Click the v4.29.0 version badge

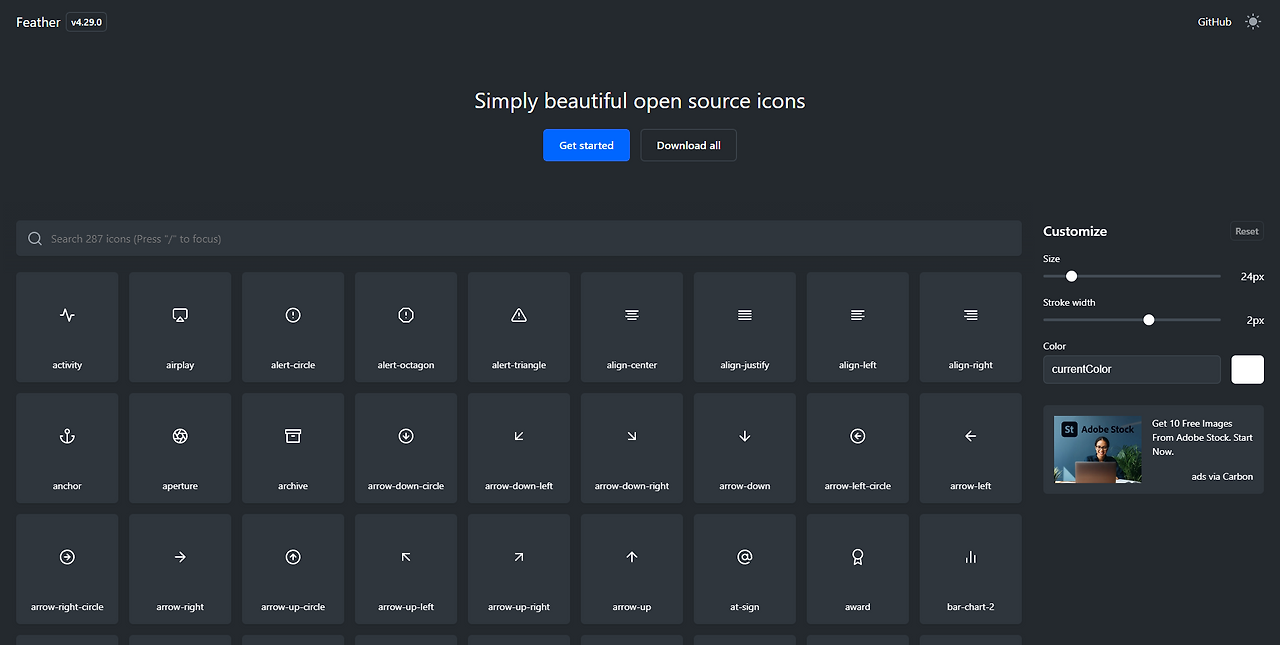coord(87,22)
